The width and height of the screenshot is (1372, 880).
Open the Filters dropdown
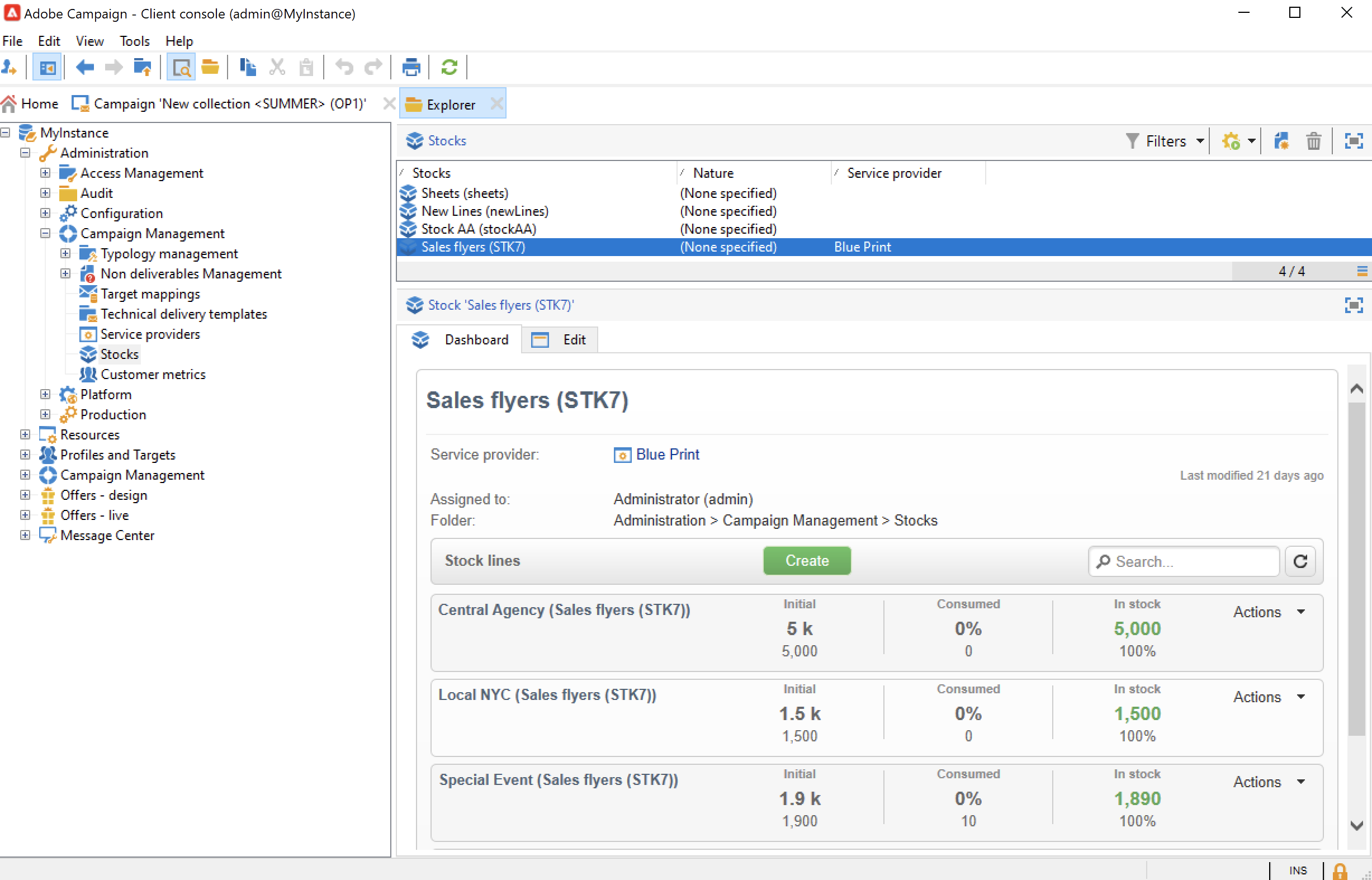(1166, 141)
